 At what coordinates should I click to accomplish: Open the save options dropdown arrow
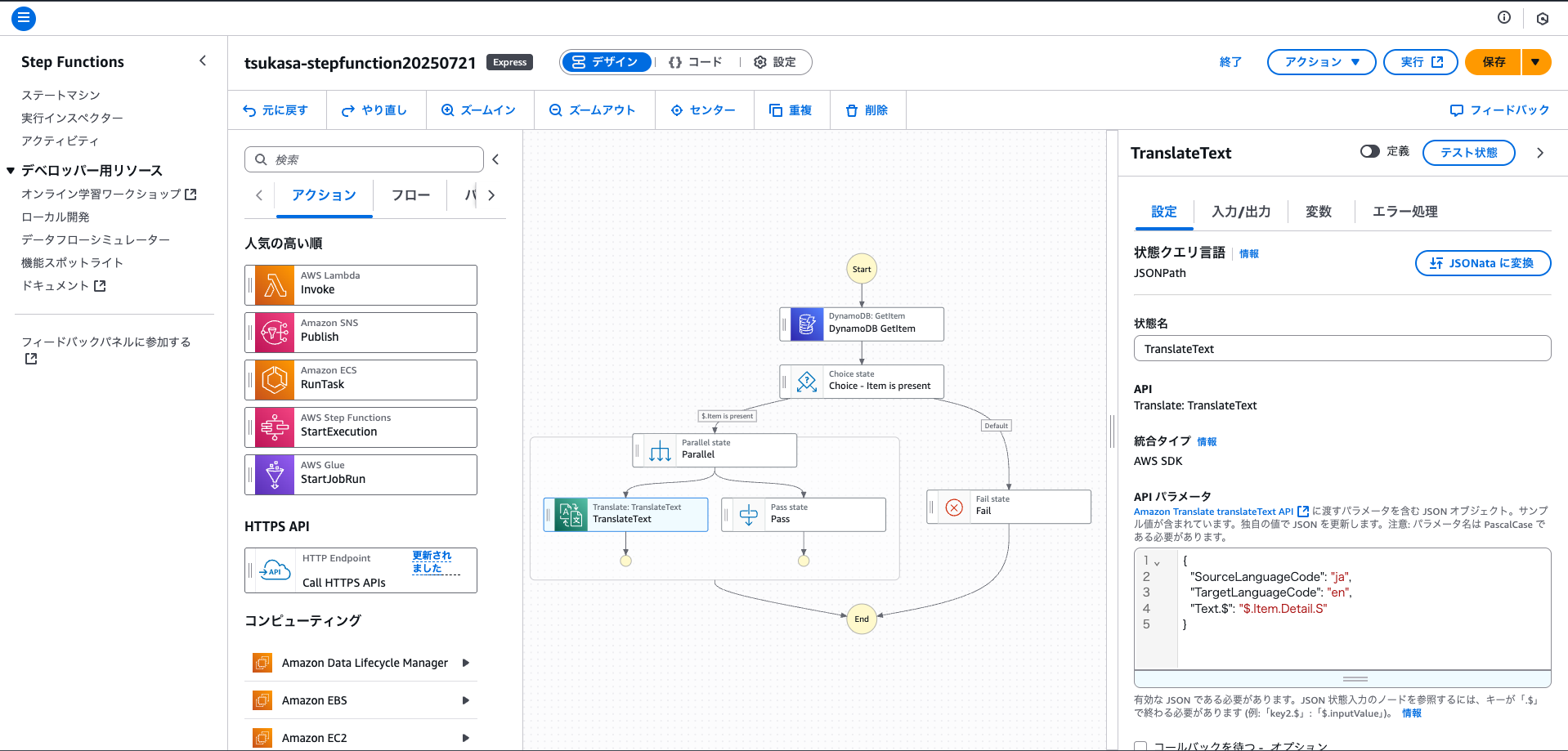[1536, 62]
